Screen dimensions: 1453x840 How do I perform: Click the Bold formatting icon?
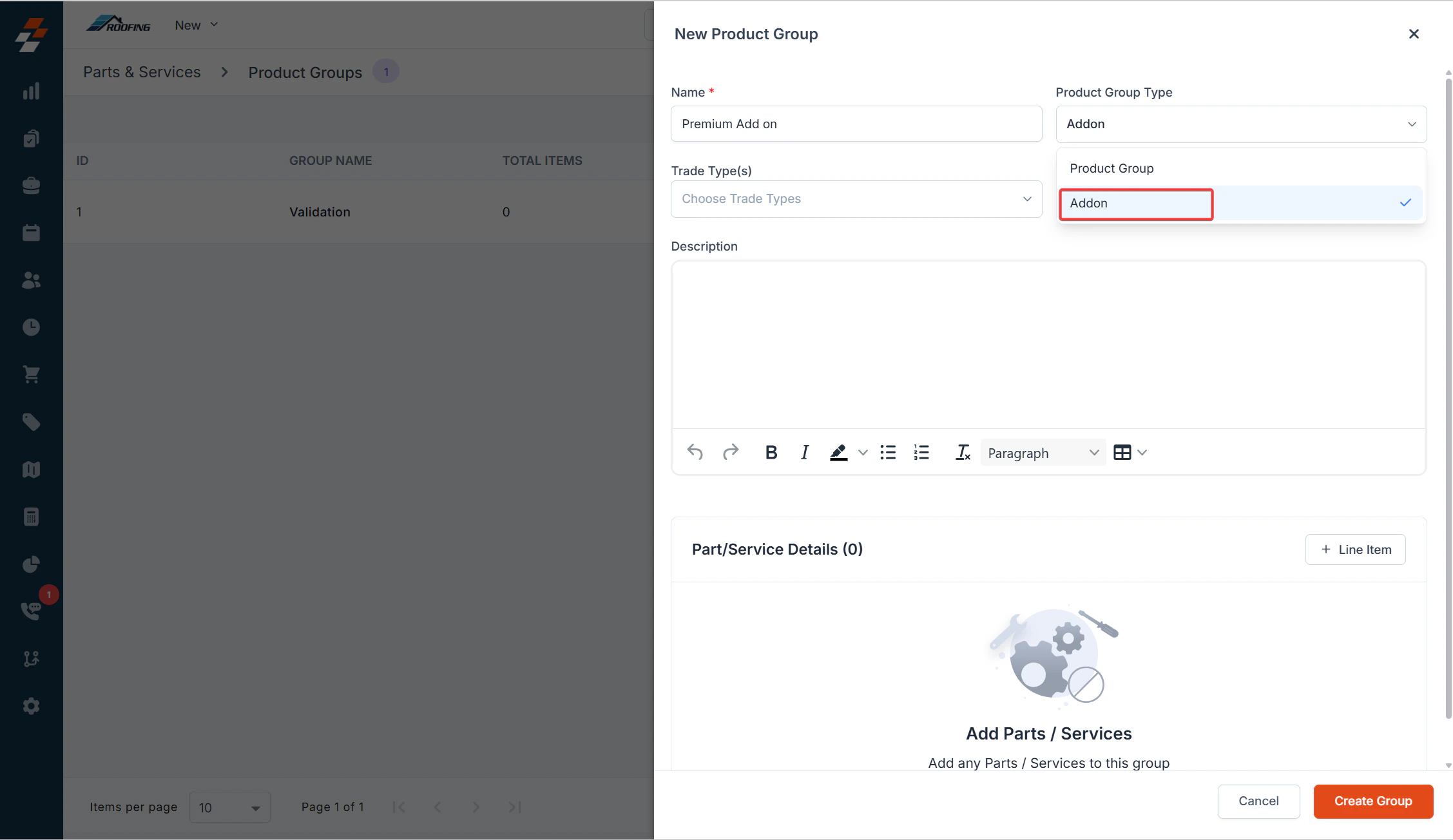click(x=771, y=453)
